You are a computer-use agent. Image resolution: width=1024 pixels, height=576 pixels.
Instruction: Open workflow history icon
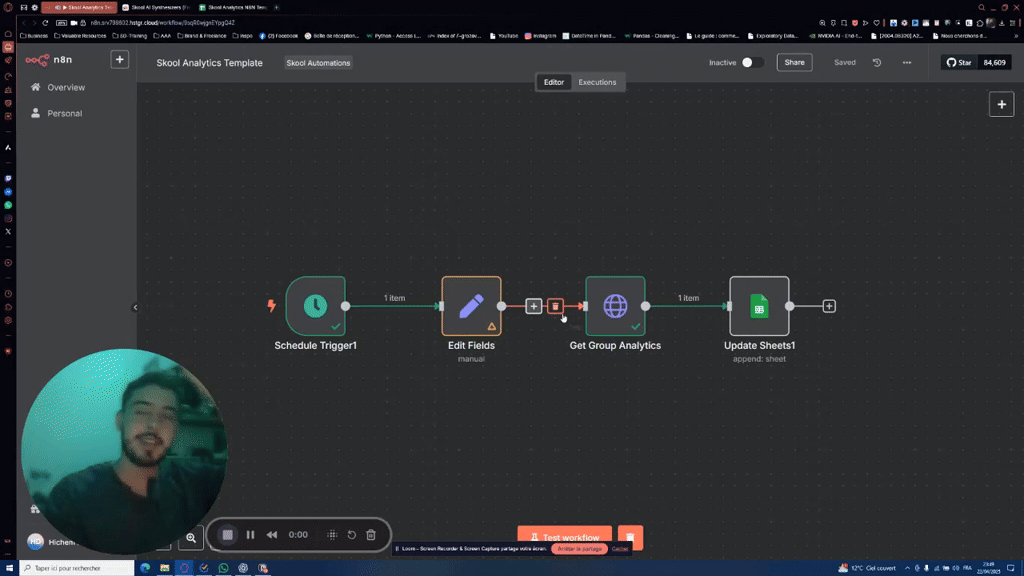point(877,63)
